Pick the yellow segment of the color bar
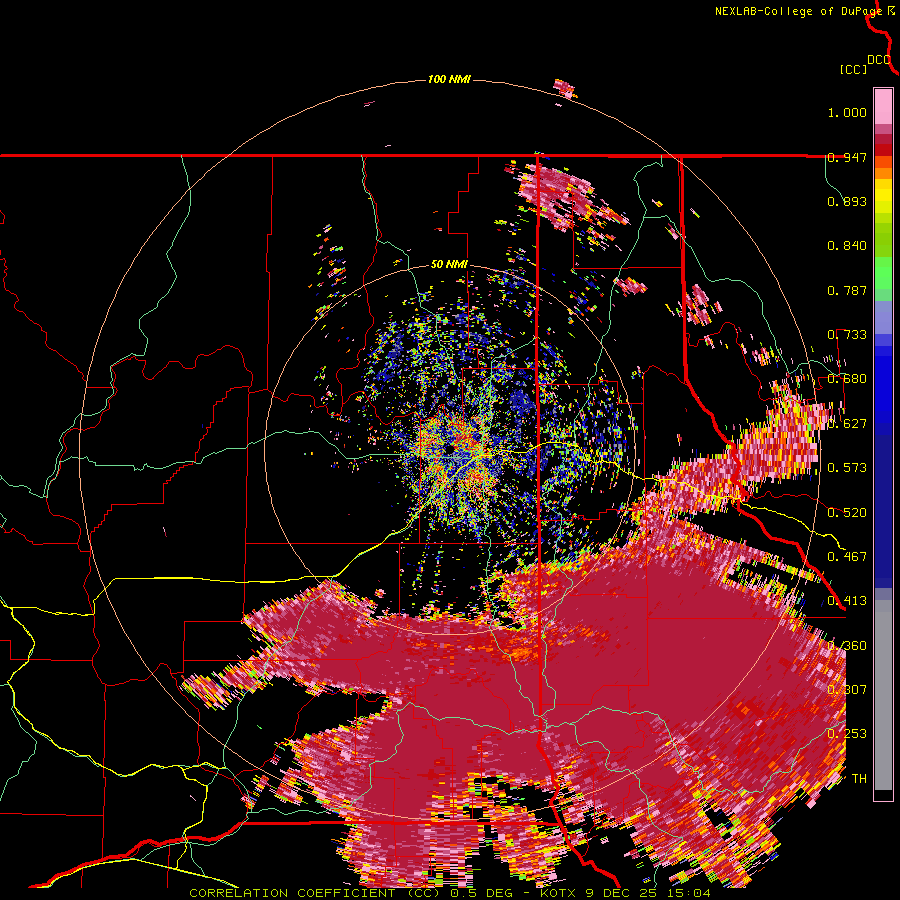The width and height of the screenshot is (900, 900). [x=883, y=197]
